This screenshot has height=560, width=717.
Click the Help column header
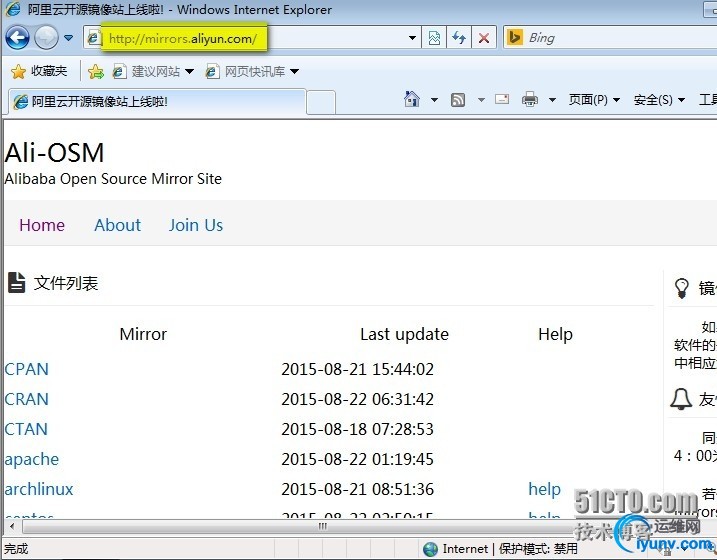tap(555, 334)
